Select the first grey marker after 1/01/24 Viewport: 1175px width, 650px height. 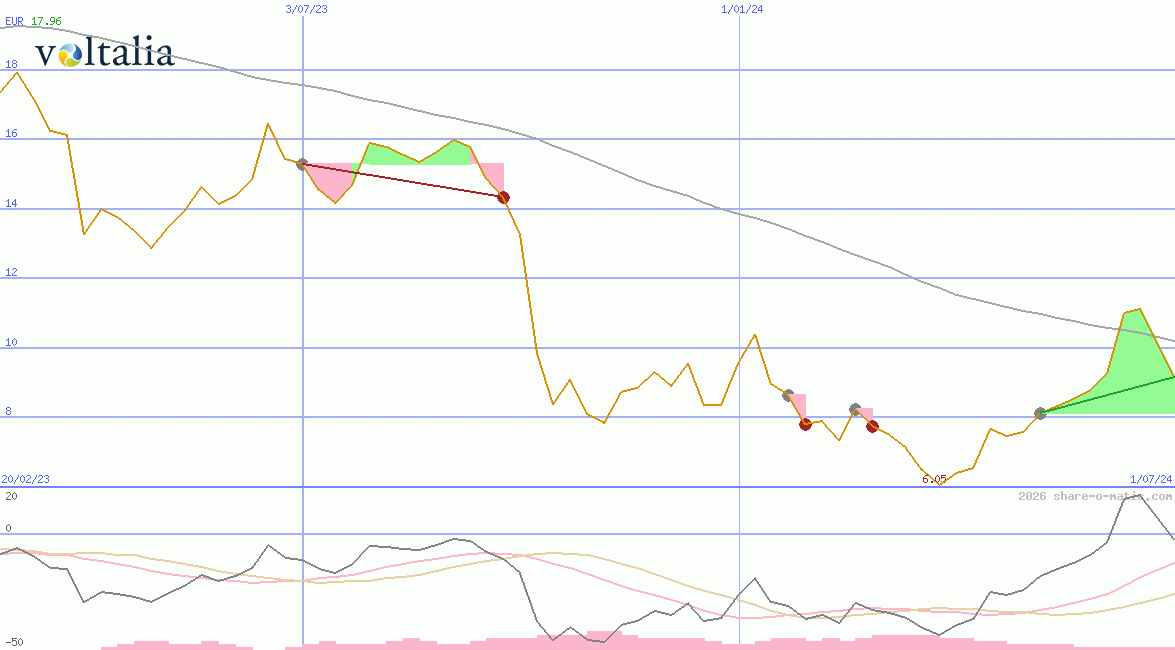pos(788,395)
